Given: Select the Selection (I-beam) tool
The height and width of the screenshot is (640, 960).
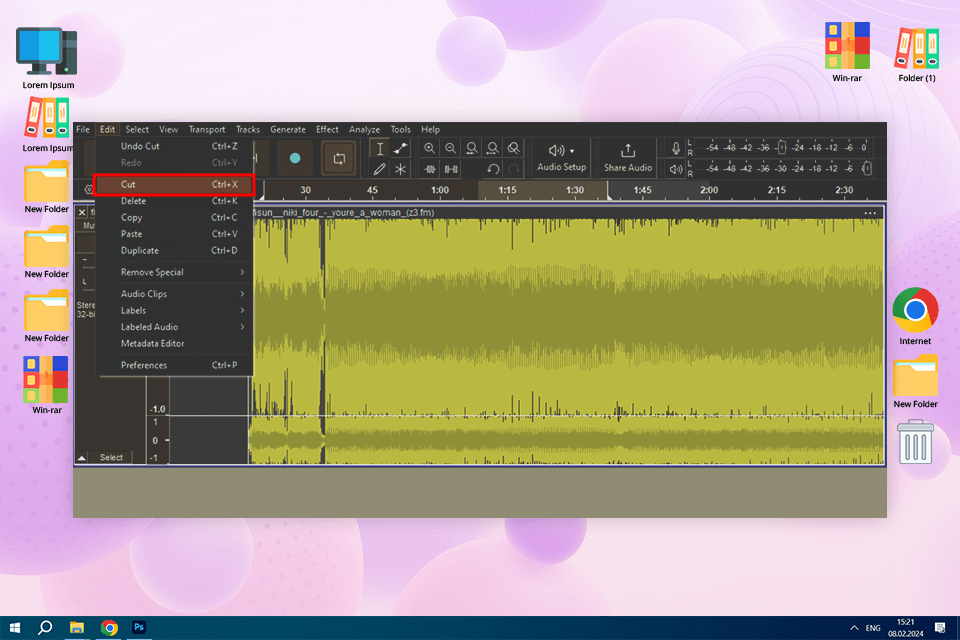Looking at the screenshot, I should (380, 148).
